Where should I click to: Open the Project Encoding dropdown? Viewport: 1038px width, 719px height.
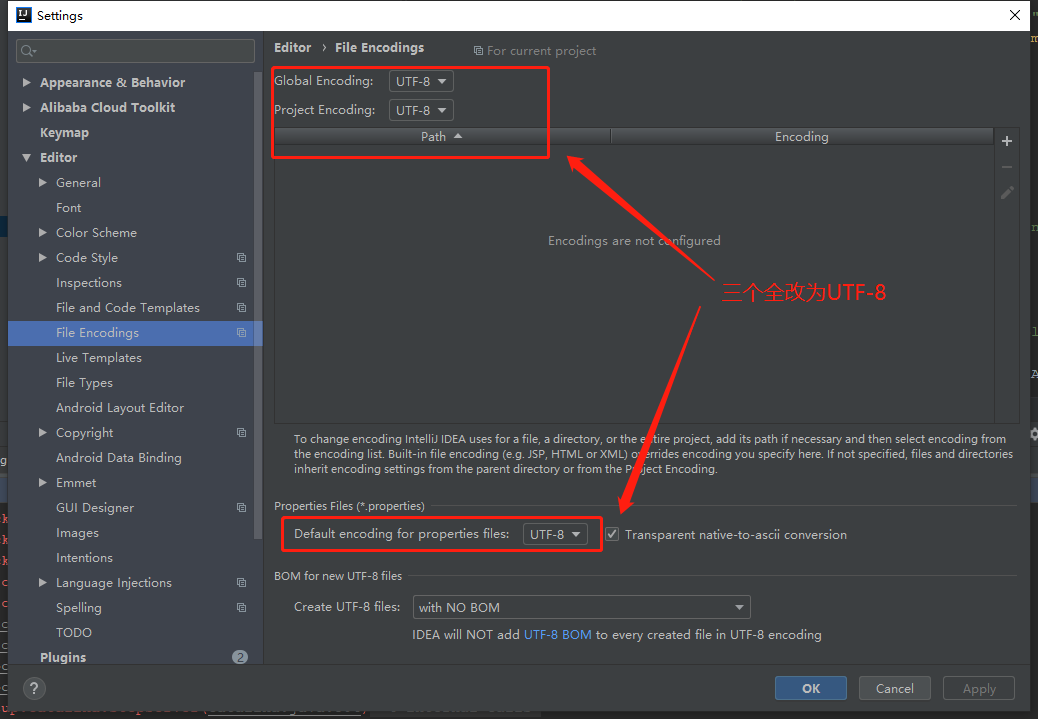421,111
